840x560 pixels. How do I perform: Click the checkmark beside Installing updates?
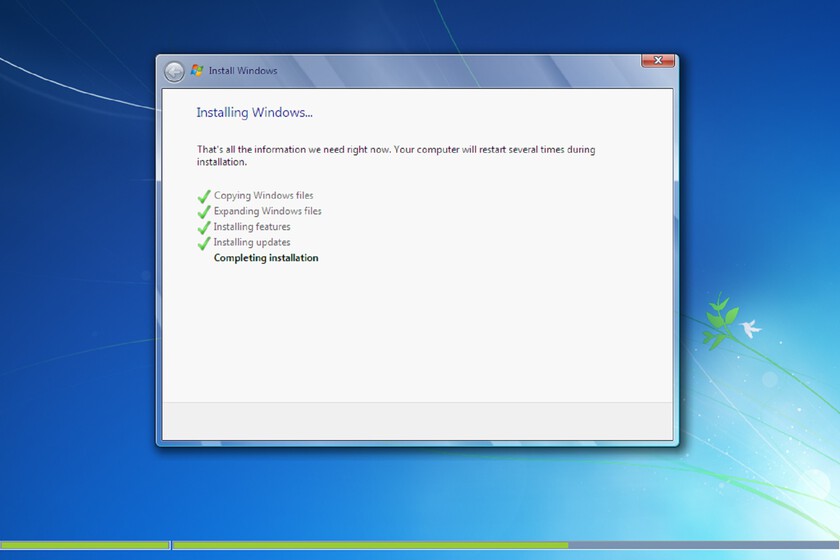point(204,243)
